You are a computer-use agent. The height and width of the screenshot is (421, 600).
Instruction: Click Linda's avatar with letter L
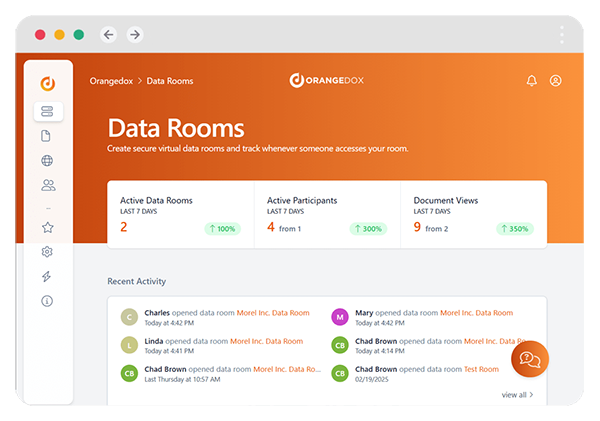(129, 345)
